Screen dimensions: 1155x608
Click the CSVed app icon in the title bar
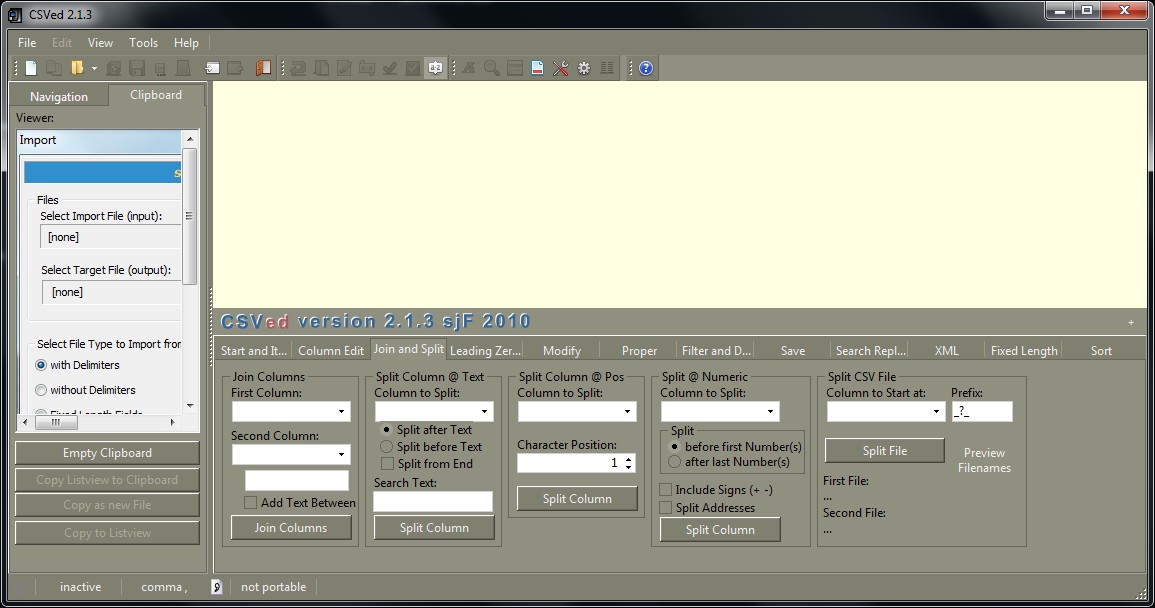click(15, 15)
